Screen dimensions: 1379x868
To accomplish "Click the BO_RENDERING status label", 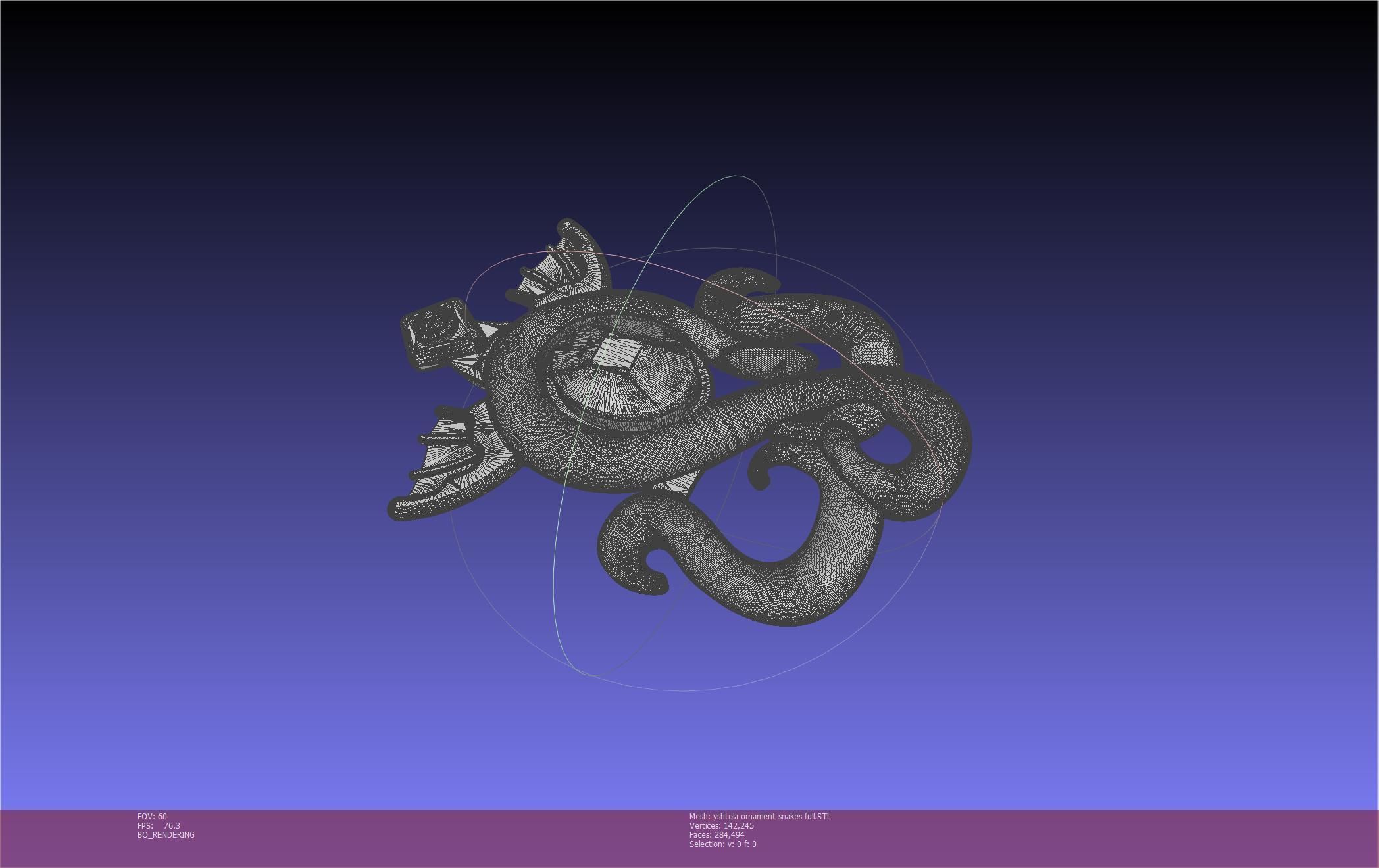I will pos(166,834).
